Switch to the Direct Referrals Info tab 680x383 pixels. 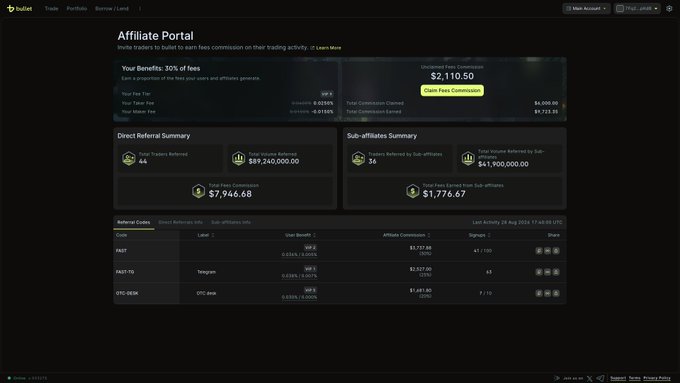180,222
